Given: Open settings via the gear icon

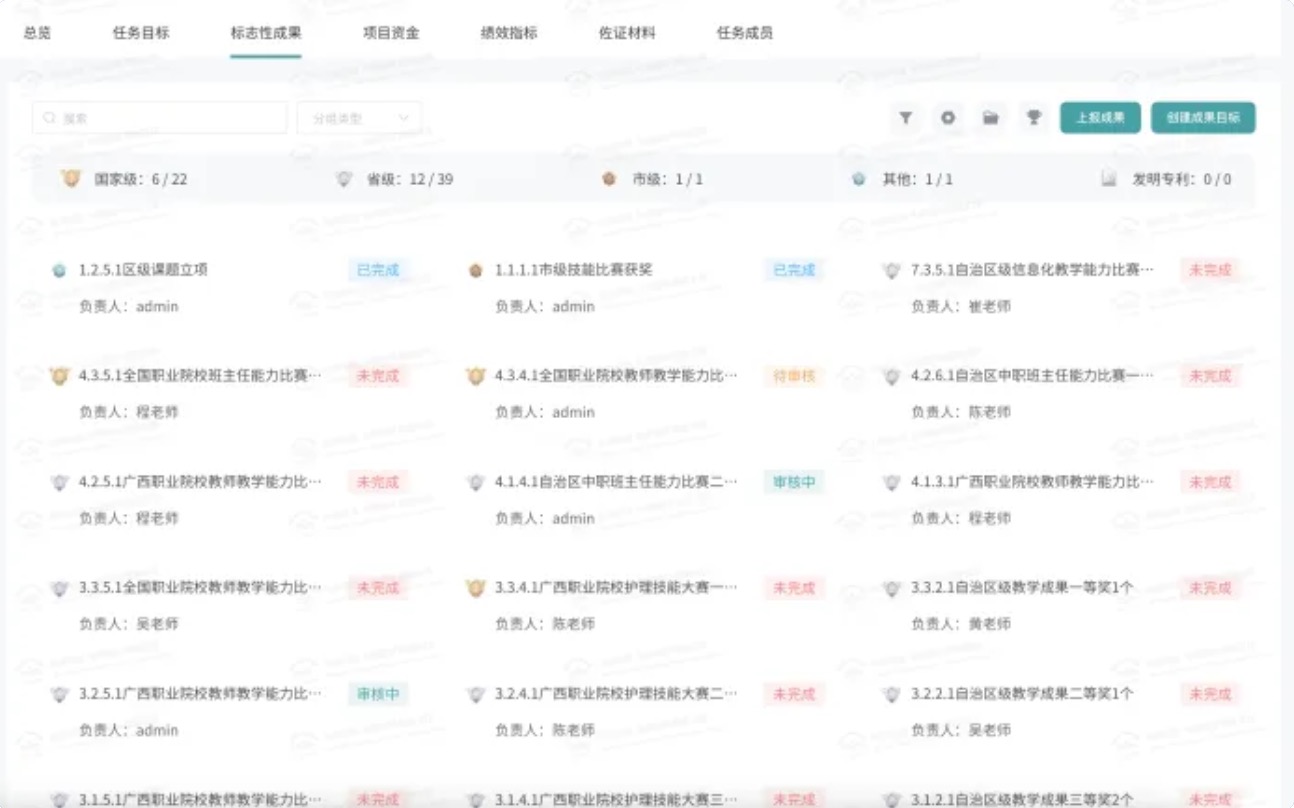Looking at the screenshot, I should coord(948,118).
